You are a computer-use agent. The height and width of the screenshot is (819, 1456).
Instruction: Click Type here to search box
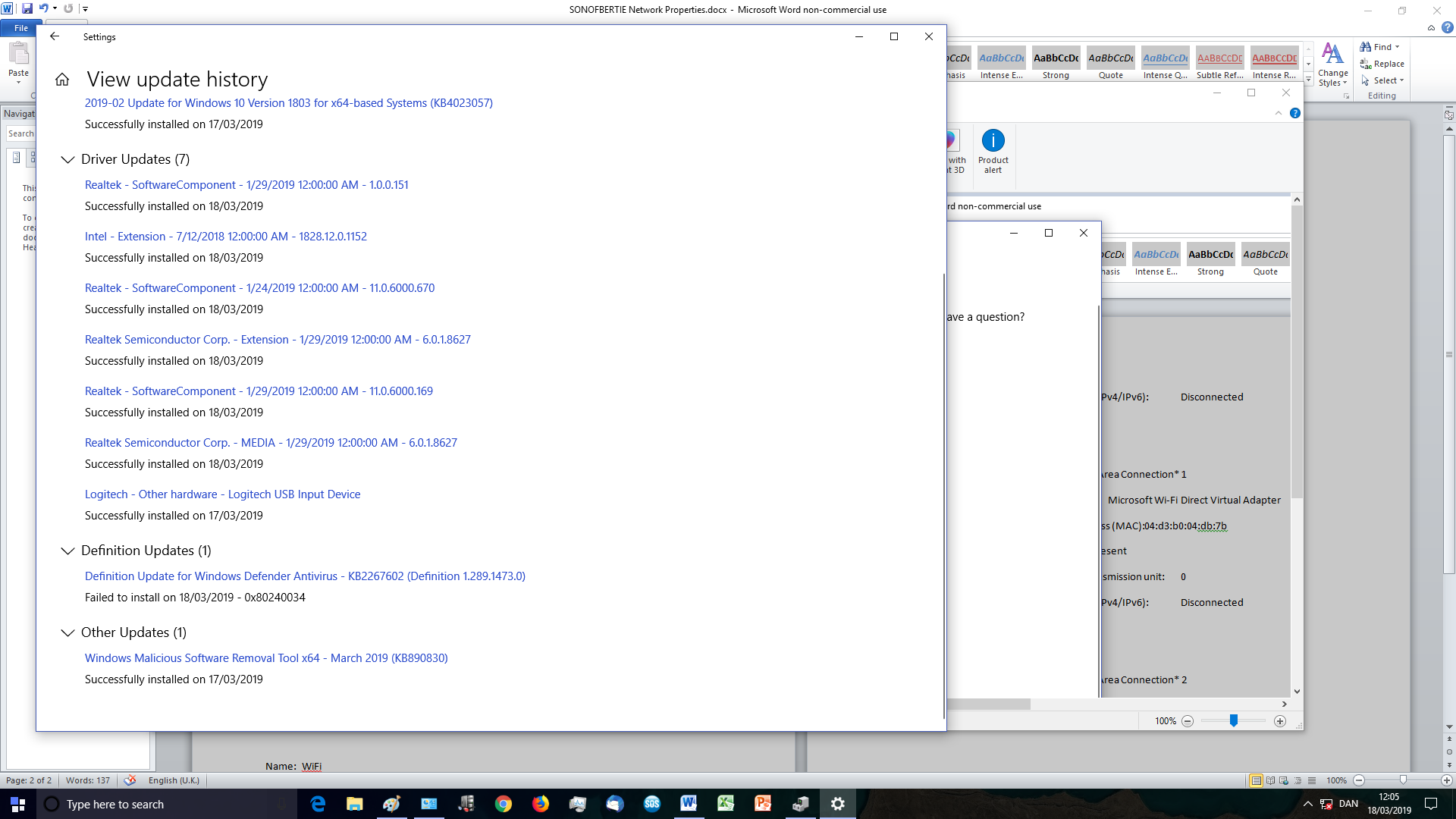coord(167,804)
